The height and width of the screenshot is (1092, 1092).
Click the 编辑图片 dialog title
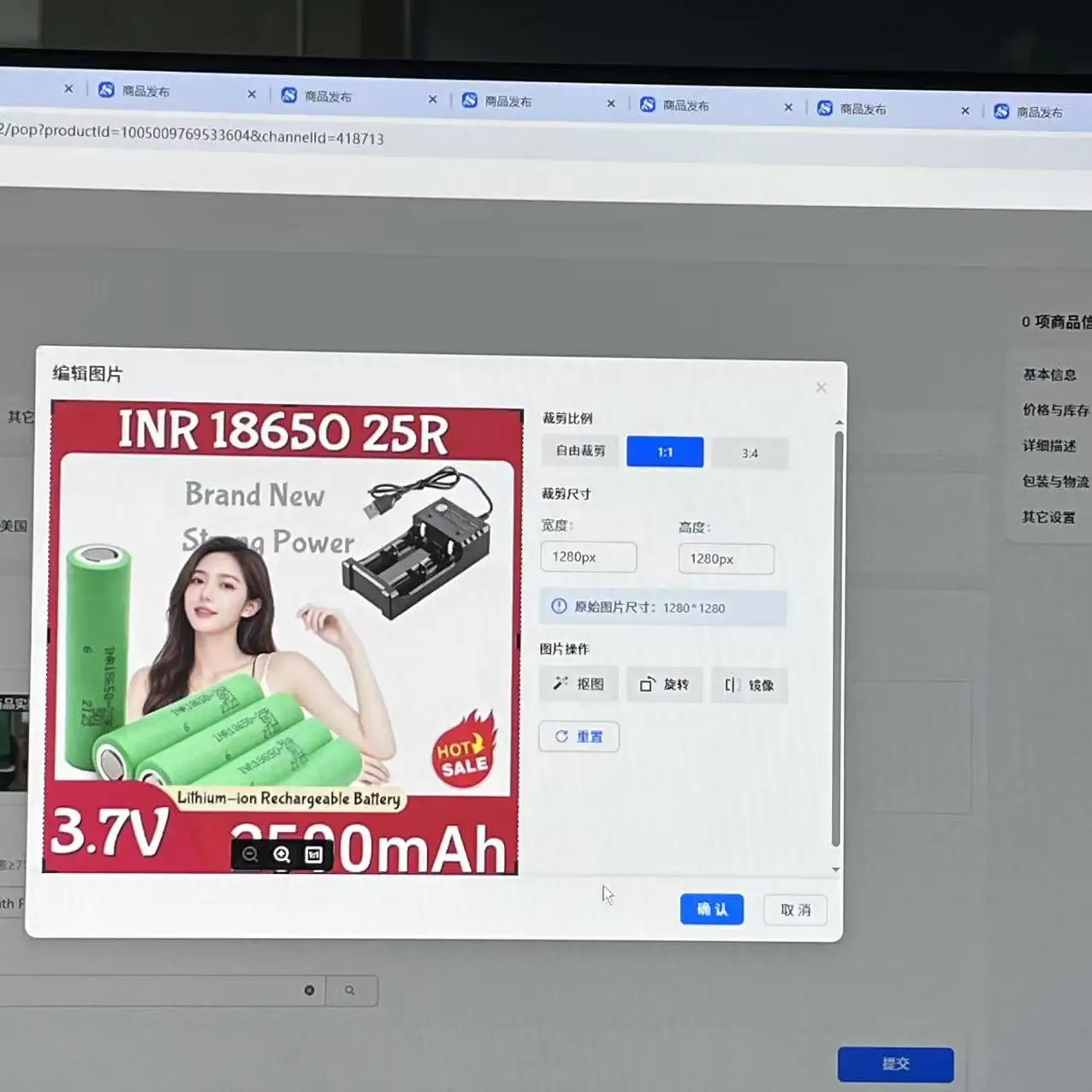pos(87,373)
